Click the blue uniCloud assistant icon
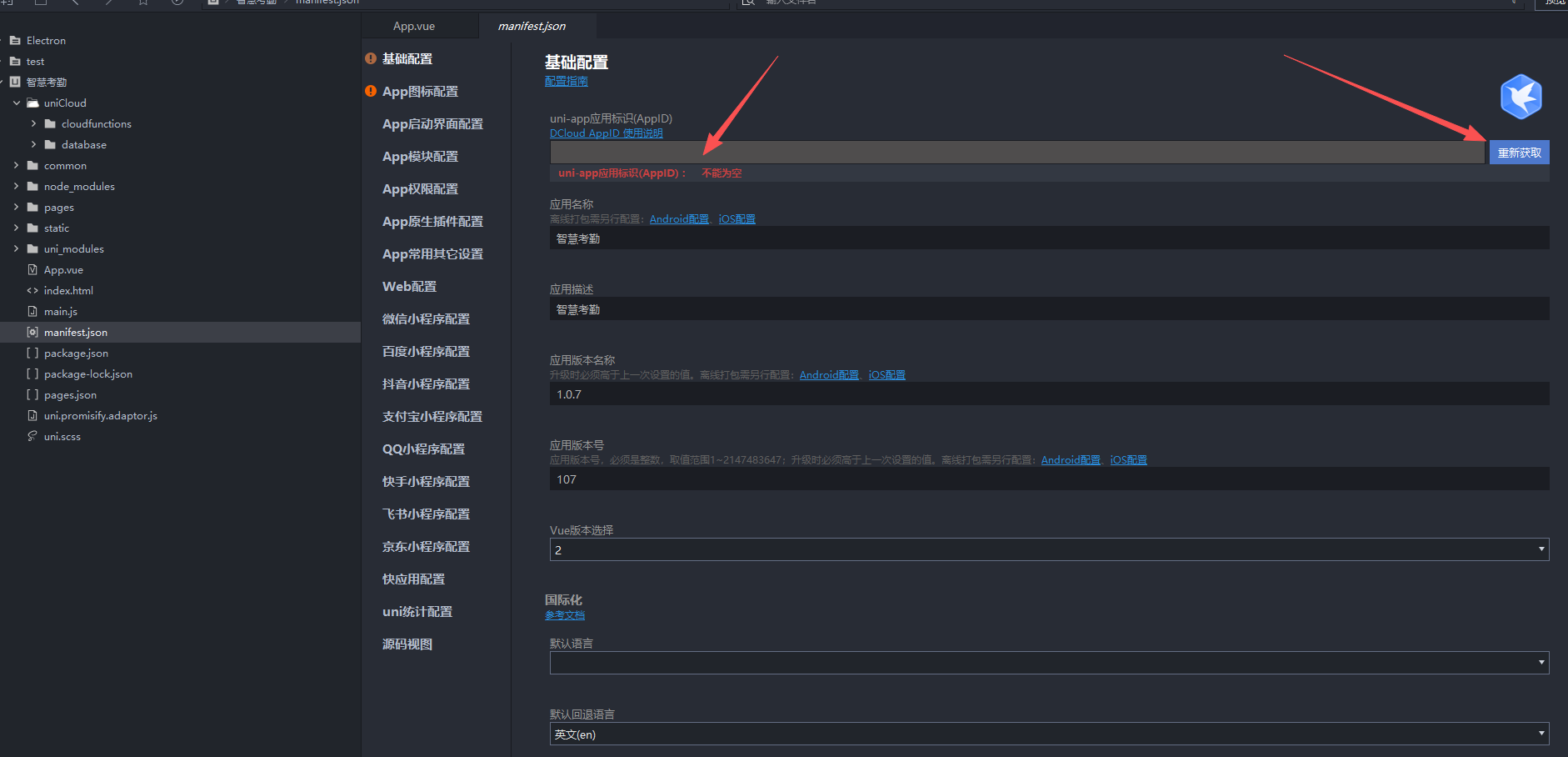Screen dimensions: 1568x757 coord(1520,96)
